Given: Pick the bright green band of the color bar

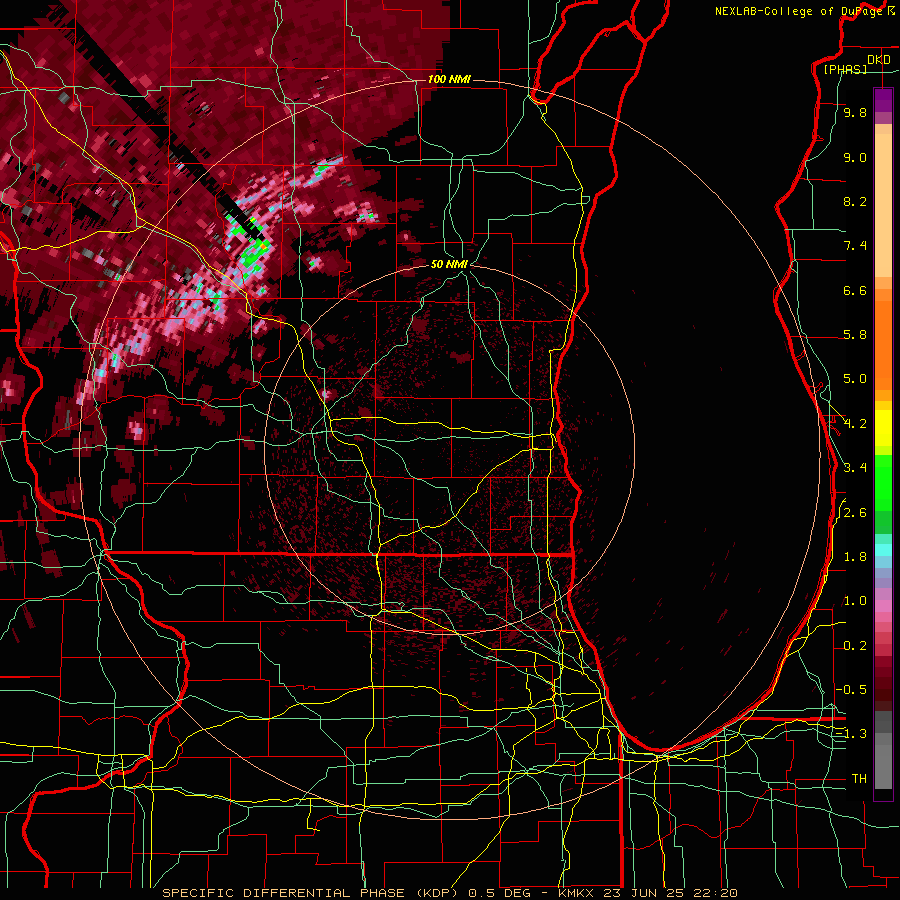Looking at the screenshot, I should coord(883,482).
